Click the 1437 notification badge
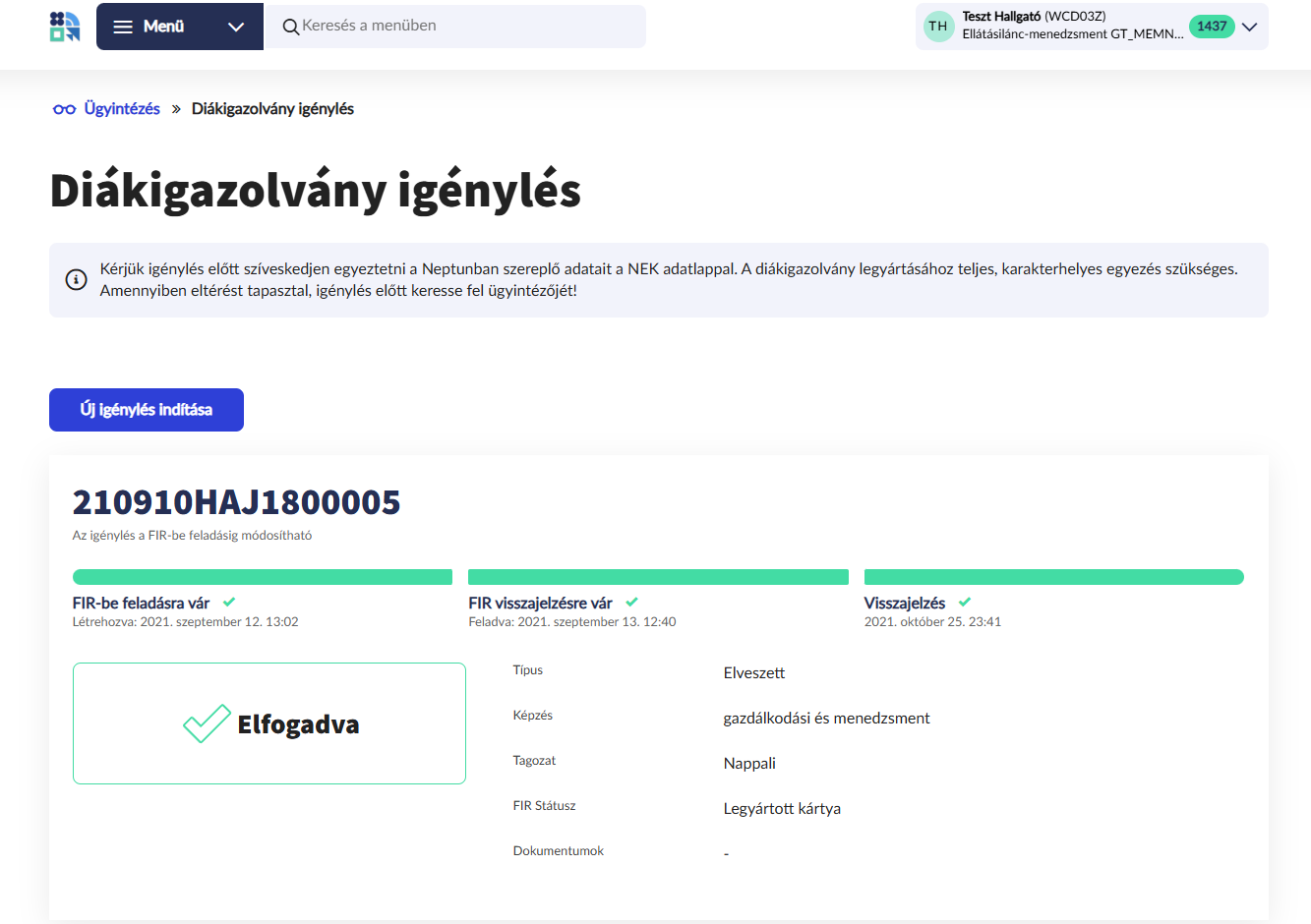Screen dimensions: 1311x924 [x=1212, y=27]
